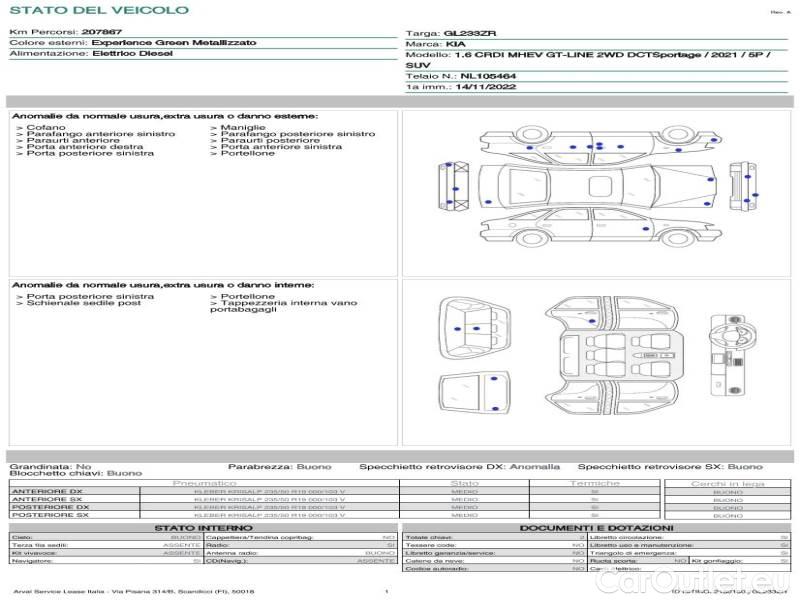Click the Cofano exterior anomaly entry
Screen dimensions: 800x600
(45, 128)
